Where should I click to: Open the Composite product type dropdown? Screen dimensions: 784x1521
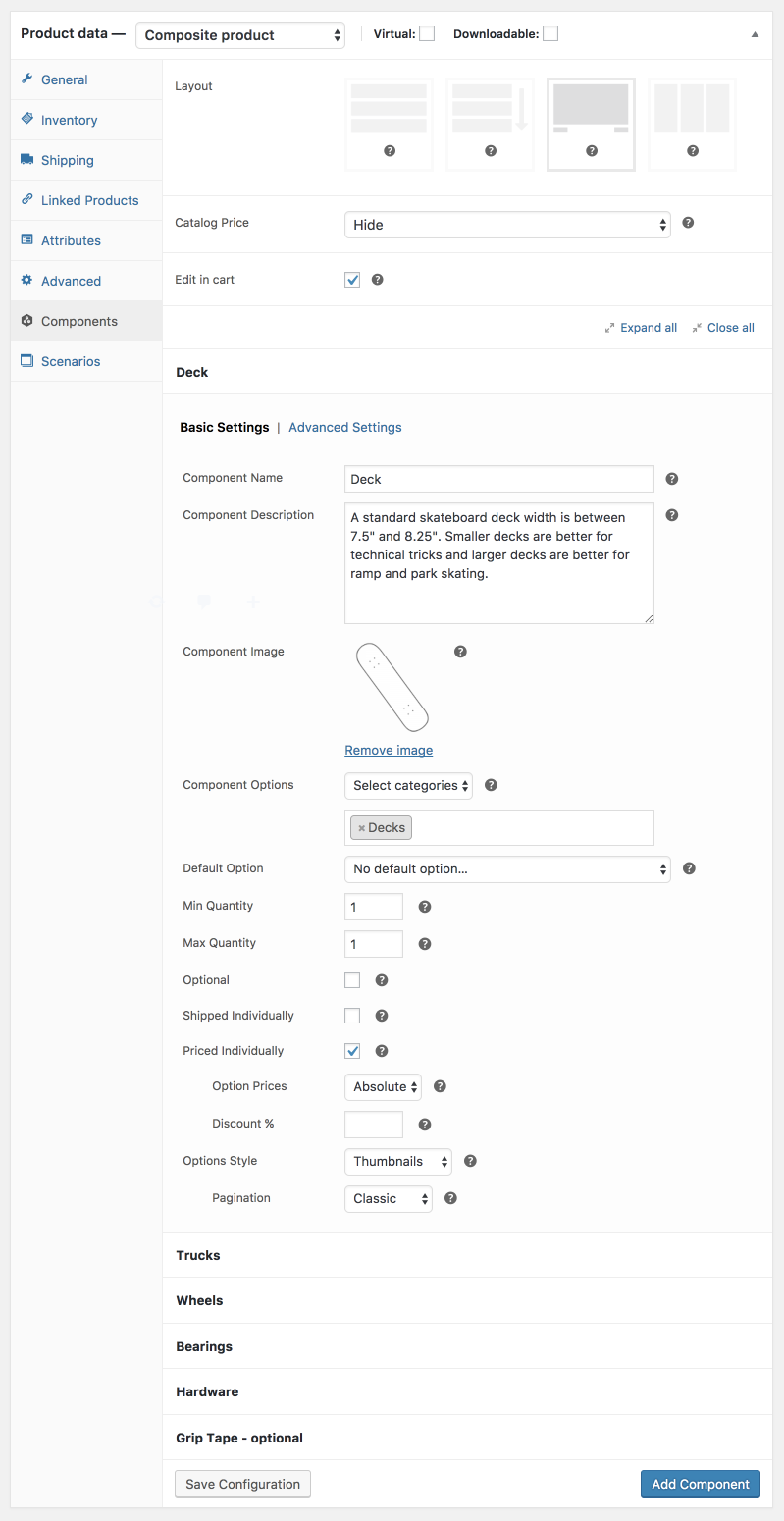[x=240, y=35]
